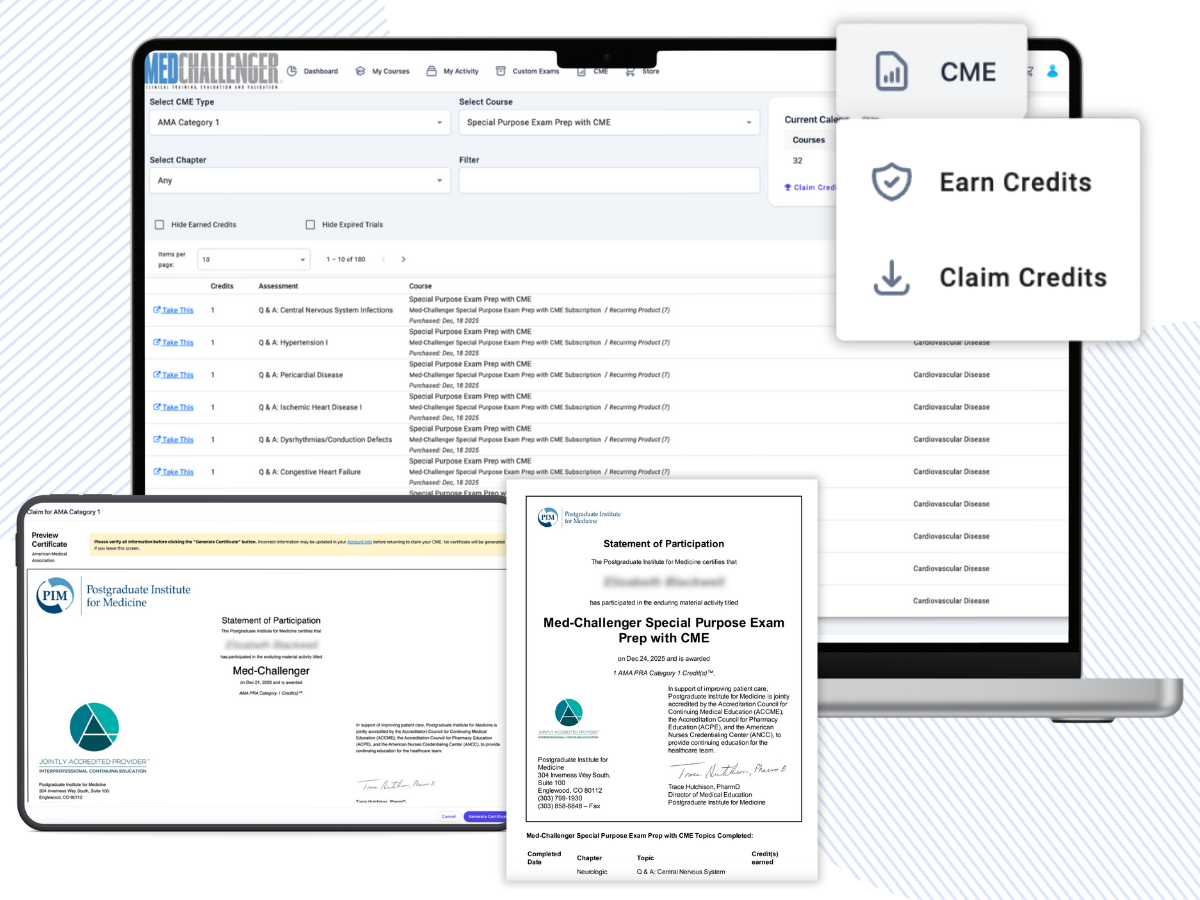Click the My Courses graduation cap icon
The width and height of the screenshot is (1200, 900).
coord(360,71)
